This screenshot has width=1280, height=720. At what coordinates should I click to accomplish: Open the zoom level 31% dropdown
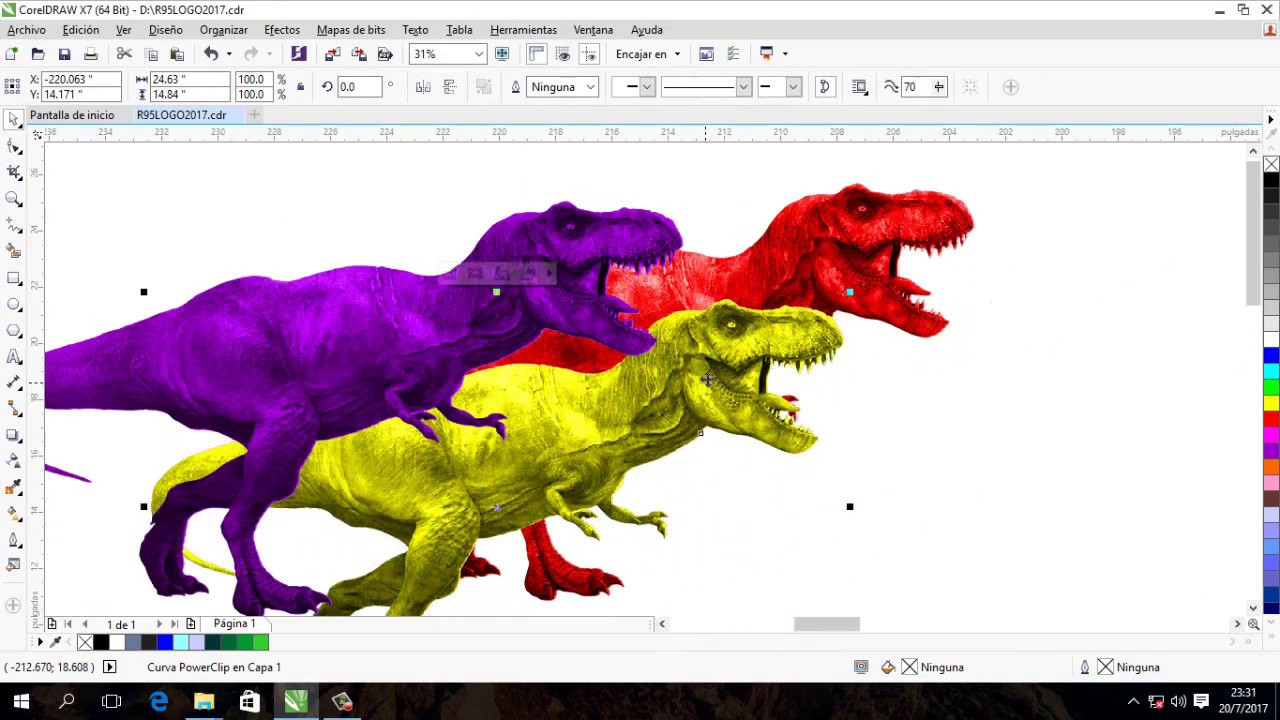click(x=479, y=54)
